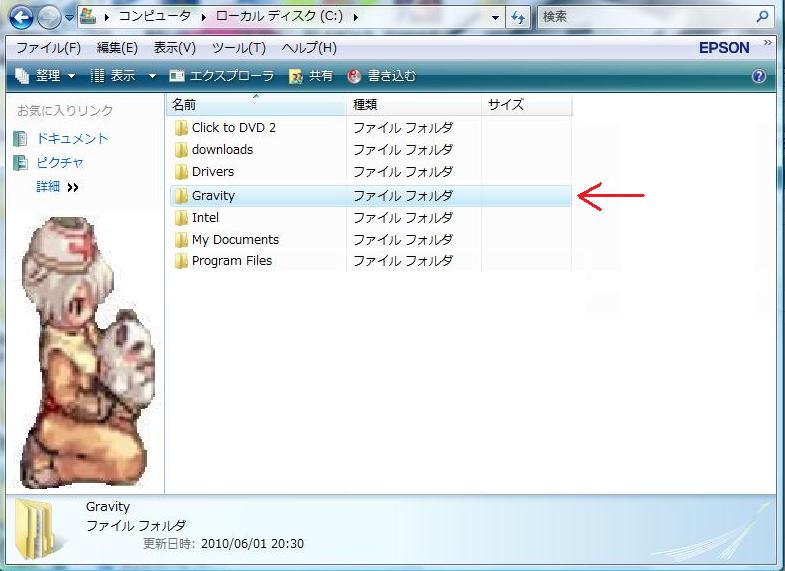Select the Click to DVD 2 folder
The height and width of the screenshot is (571, 785).
[233, 128]
